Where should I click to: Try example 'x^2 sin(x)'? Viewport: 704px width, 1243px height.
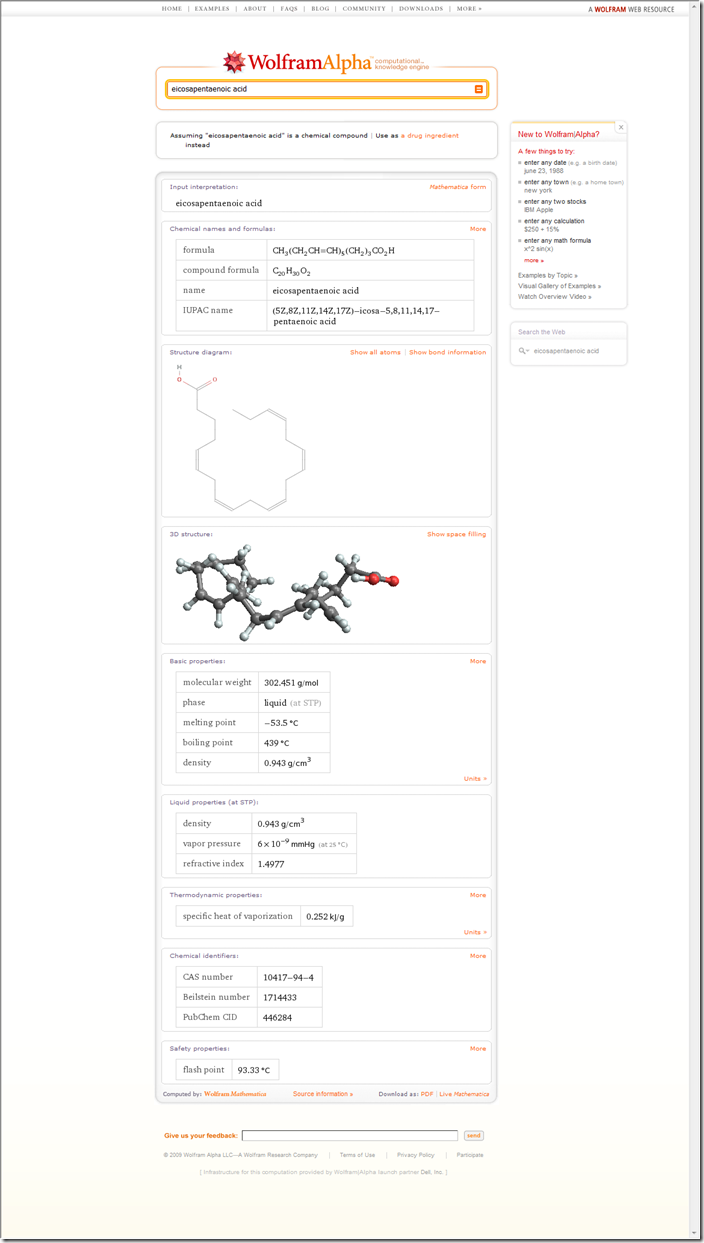pyautogui.click(x=541, y=248)
